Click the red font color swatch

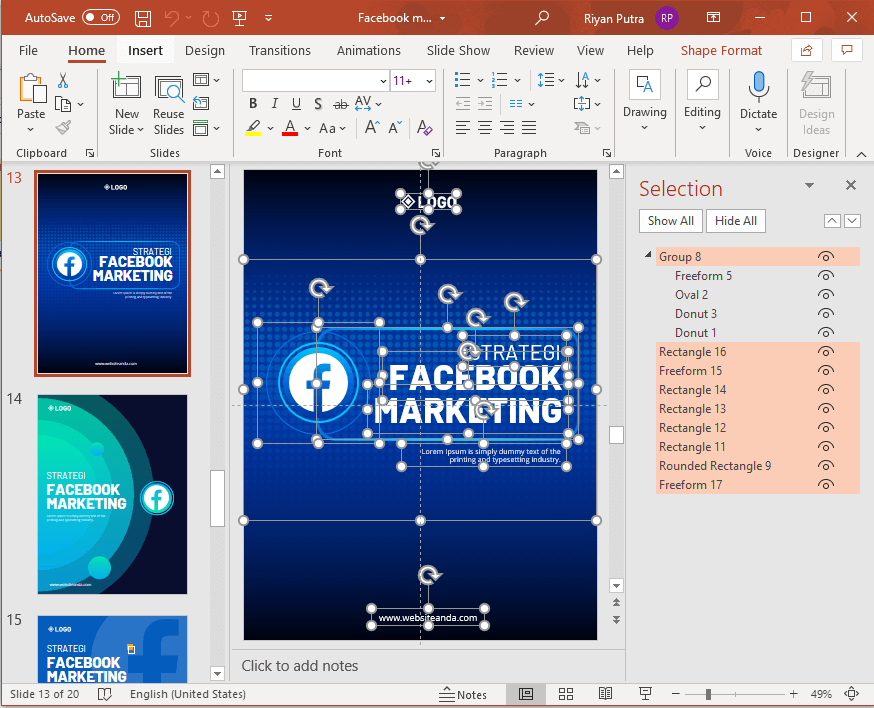click(290, 128)
